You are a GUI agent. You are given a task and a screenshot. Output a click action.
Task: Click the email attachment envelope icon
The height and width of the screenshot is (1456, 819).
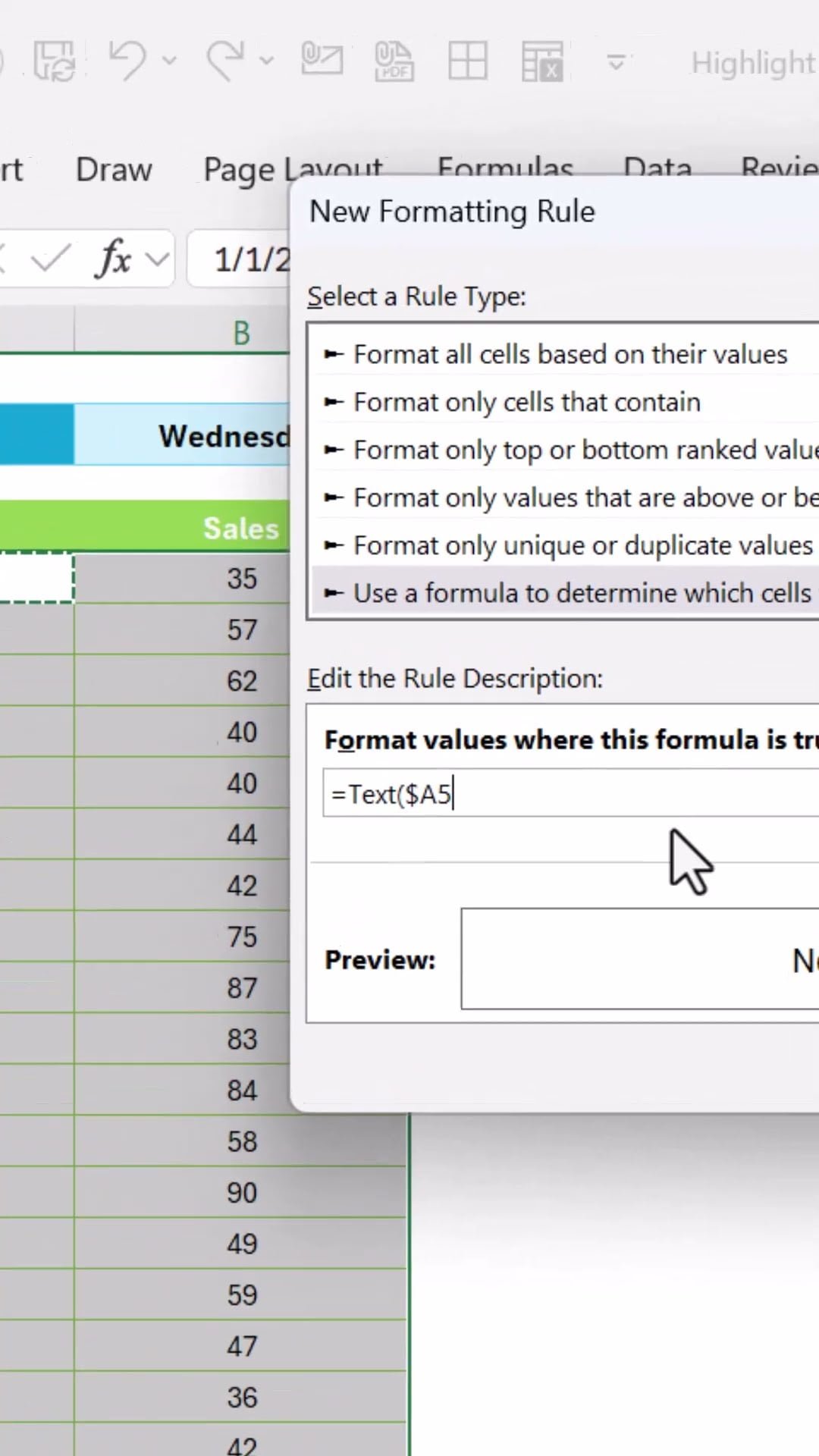click(322, 61)
